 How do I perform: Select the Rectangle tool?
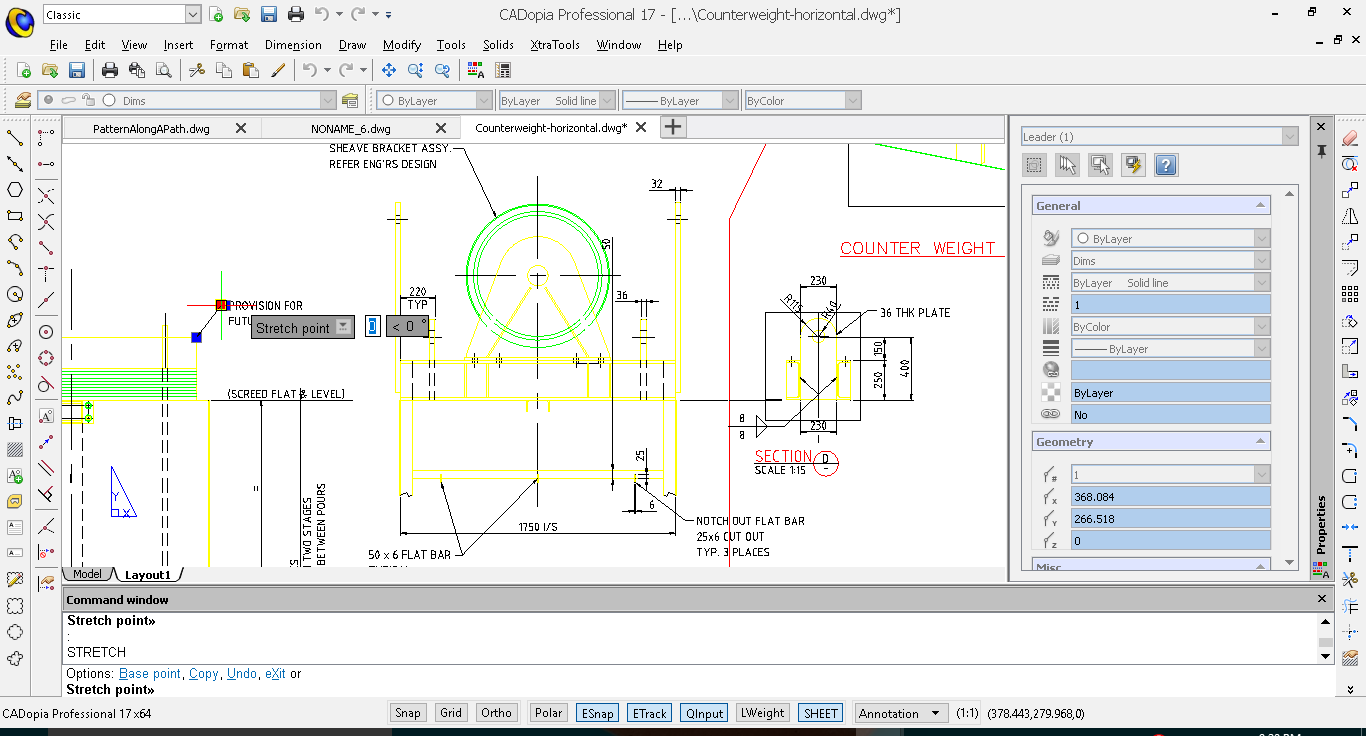pos(15,216)
